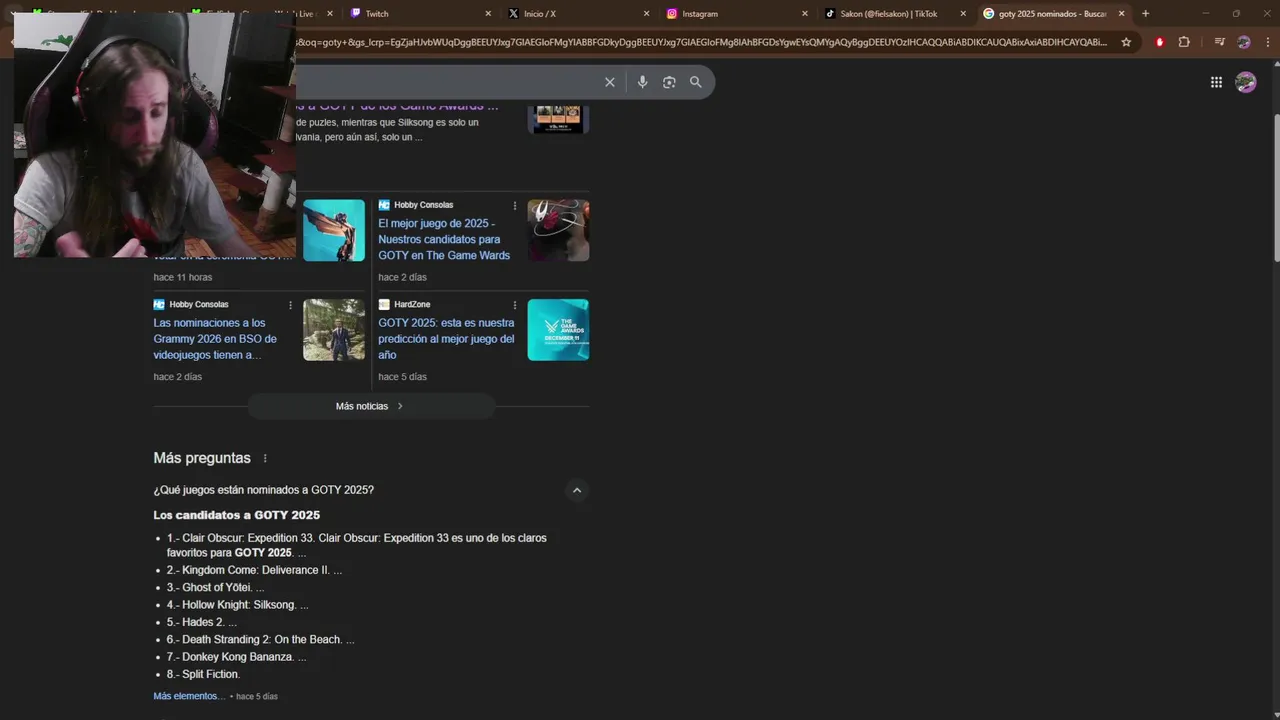Select the goty 2025 nominados tab

point(1054,14)
